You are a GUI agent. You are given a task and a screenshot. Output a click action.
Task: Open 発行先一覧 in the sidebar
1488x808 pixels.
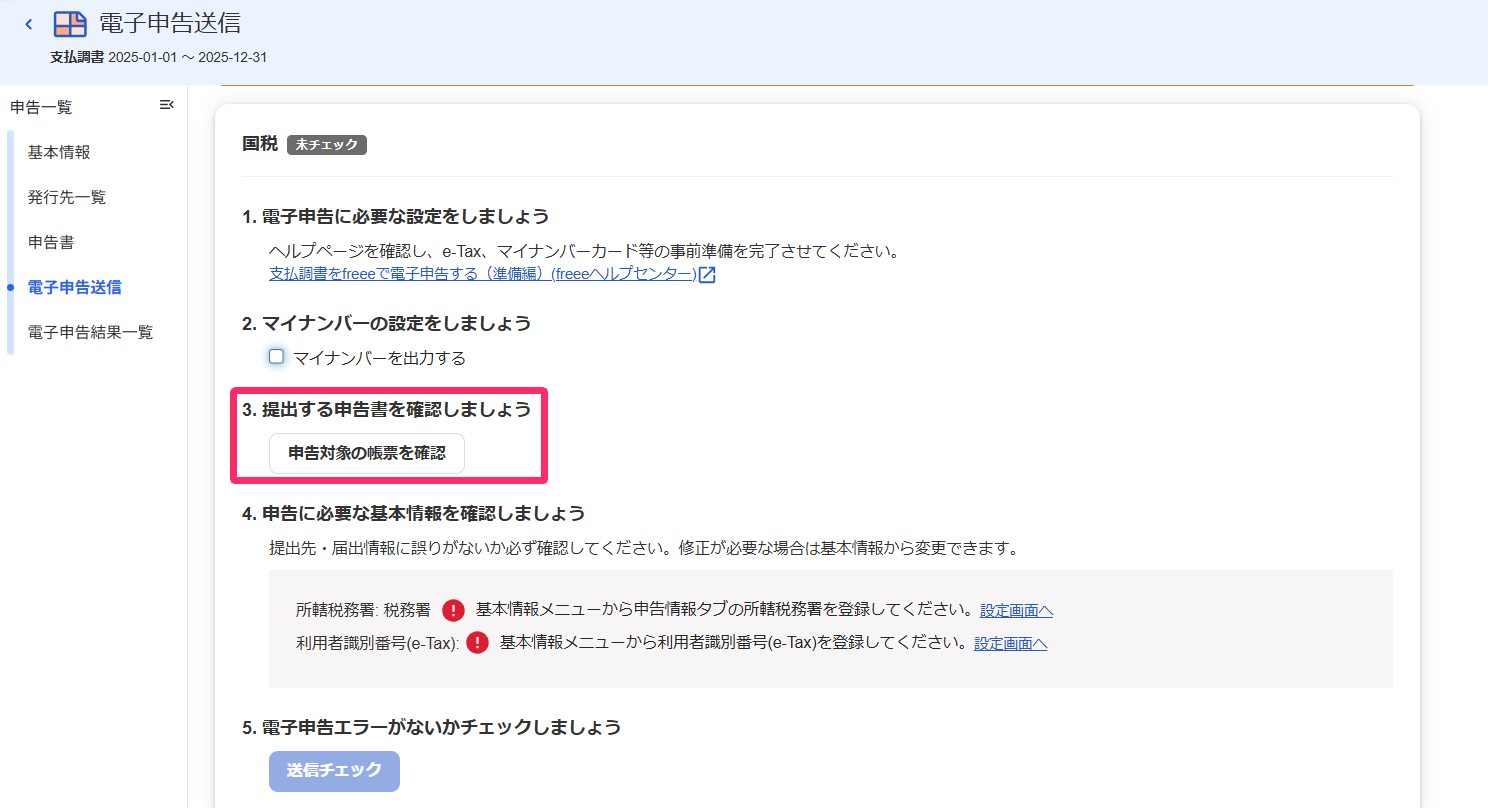(67, 197)
